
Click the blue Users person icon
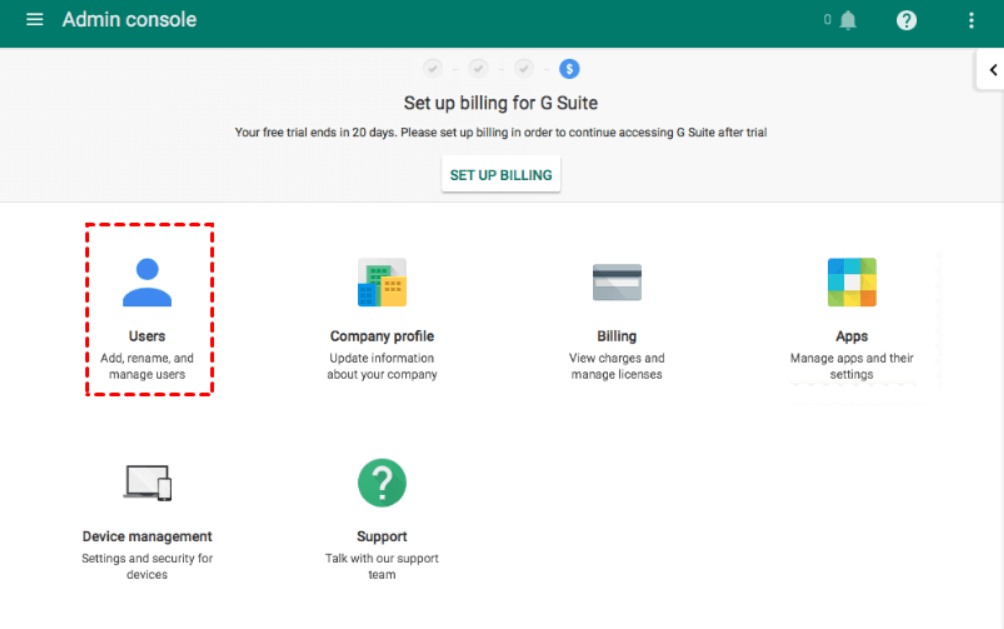point(147,282)
